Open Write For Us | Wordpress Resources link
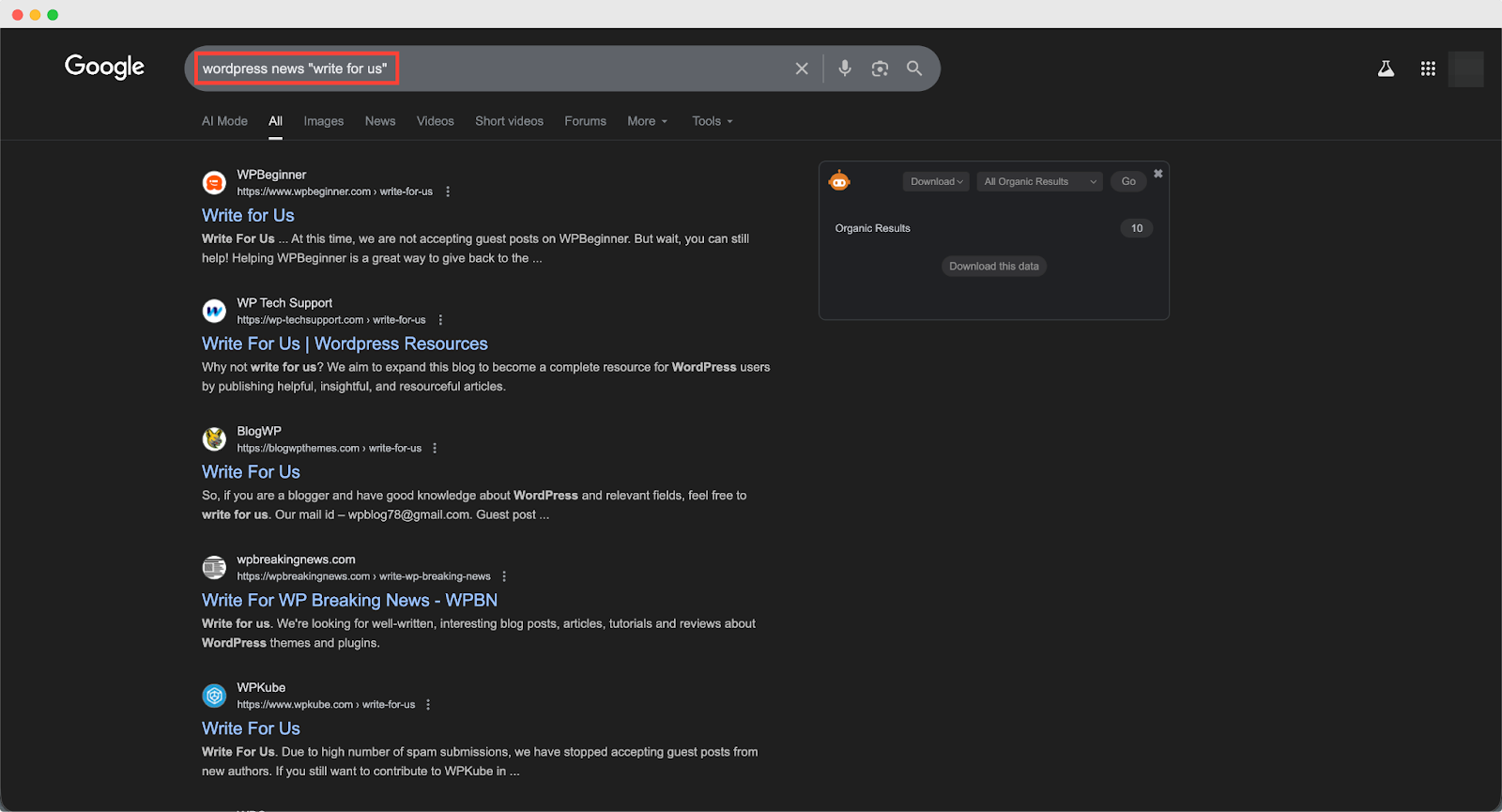 pyautogui.click(x=345, y=344)
